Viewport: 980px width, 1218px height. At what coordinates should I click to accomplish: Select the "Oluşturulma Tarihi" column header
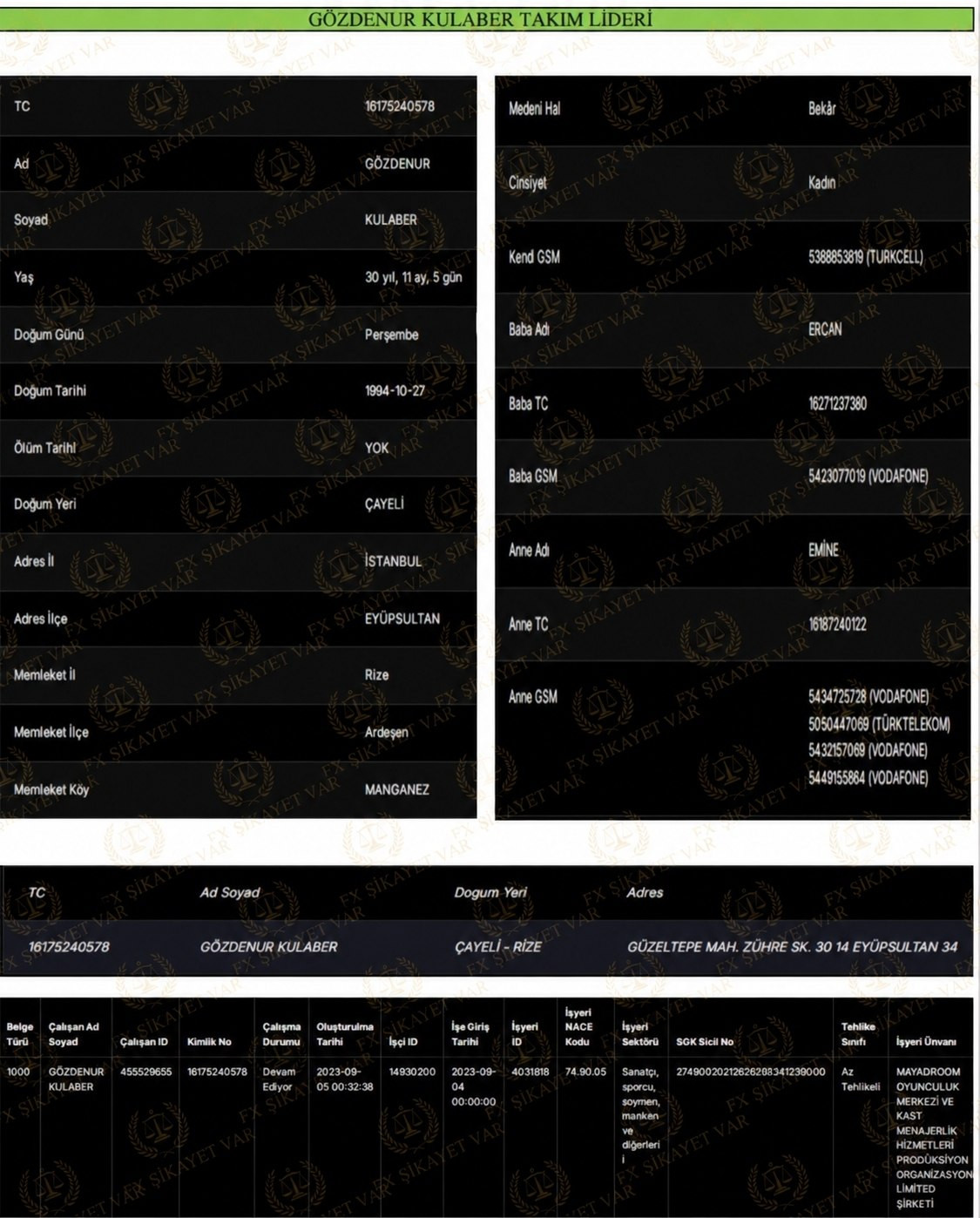[x=344, y=1034]
